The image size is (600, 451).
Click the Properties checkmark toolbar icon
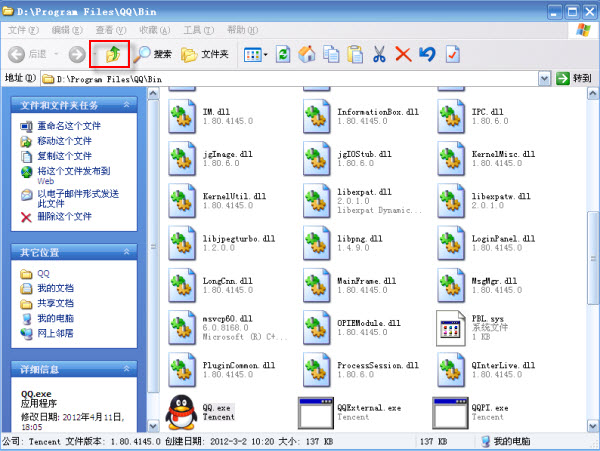pos(452,54)
